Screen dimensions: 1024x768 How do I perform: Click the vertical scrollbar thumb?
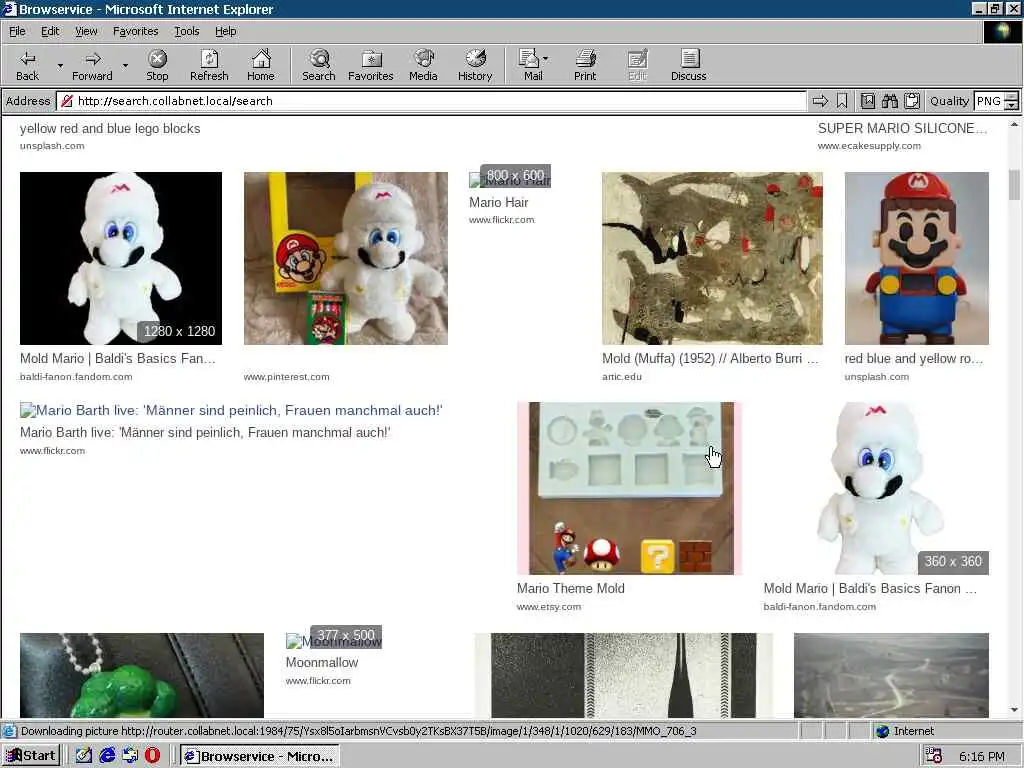[1014, 184]
